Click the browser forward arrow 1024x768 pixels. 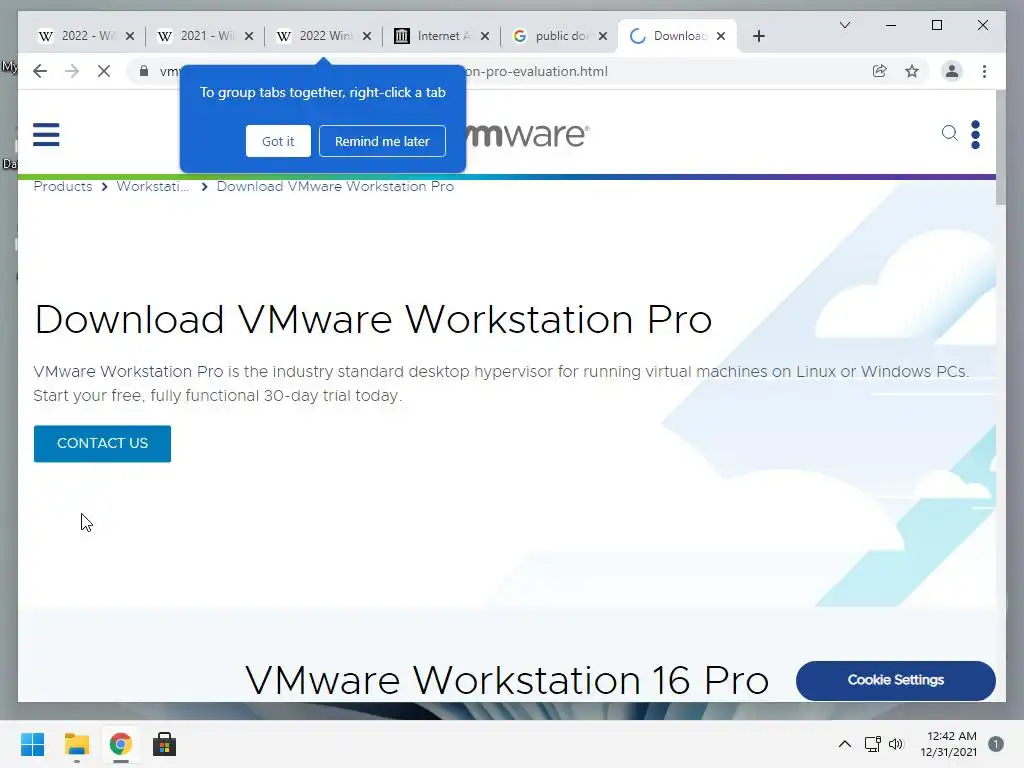click(x=72, y=71)
